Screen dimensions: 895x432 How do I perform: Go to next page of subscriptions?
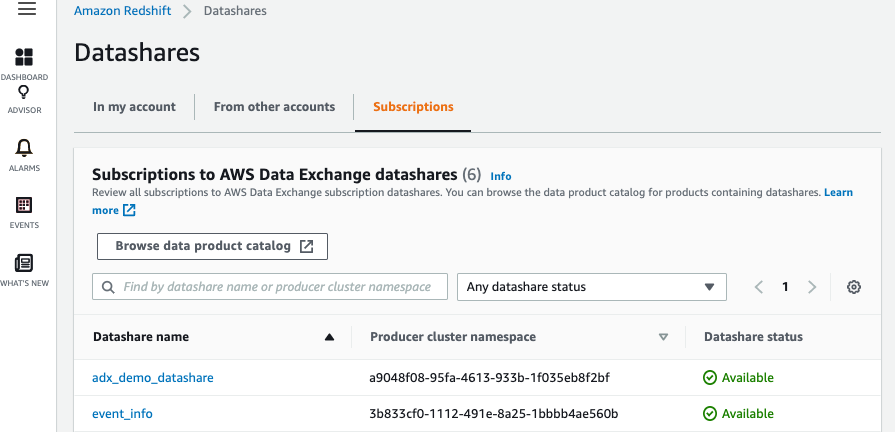(x=812, y=287)
